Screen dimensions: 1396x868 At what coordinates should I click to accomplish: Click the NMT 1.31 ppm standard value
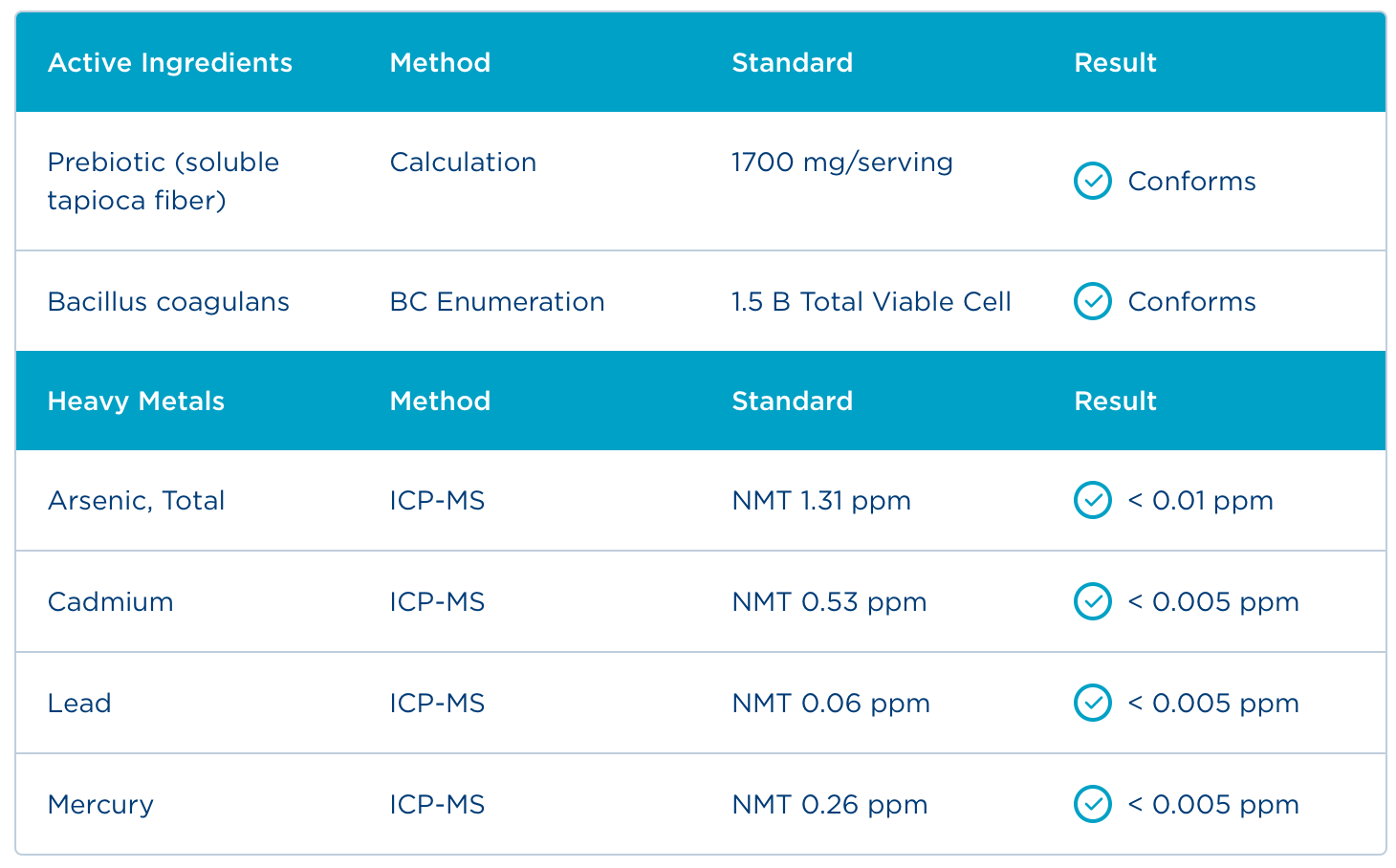[x=820, y=501]
